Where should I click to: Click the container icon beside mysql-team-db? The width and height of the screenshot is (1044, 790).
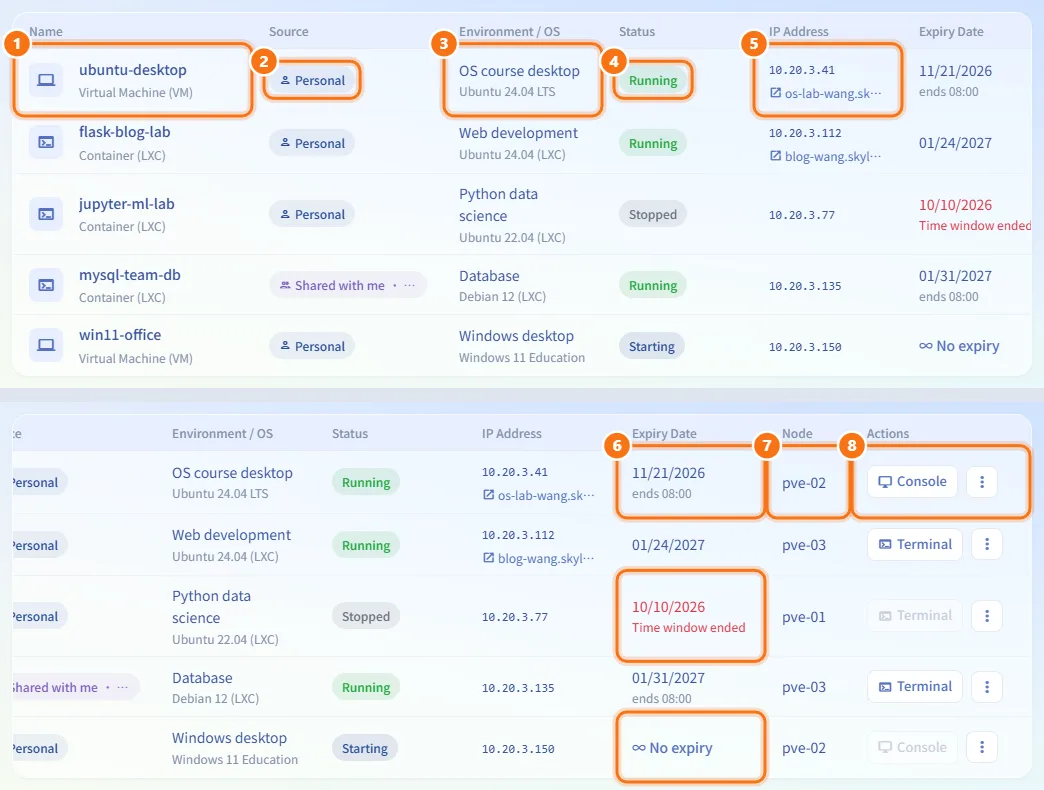[46, 286]
